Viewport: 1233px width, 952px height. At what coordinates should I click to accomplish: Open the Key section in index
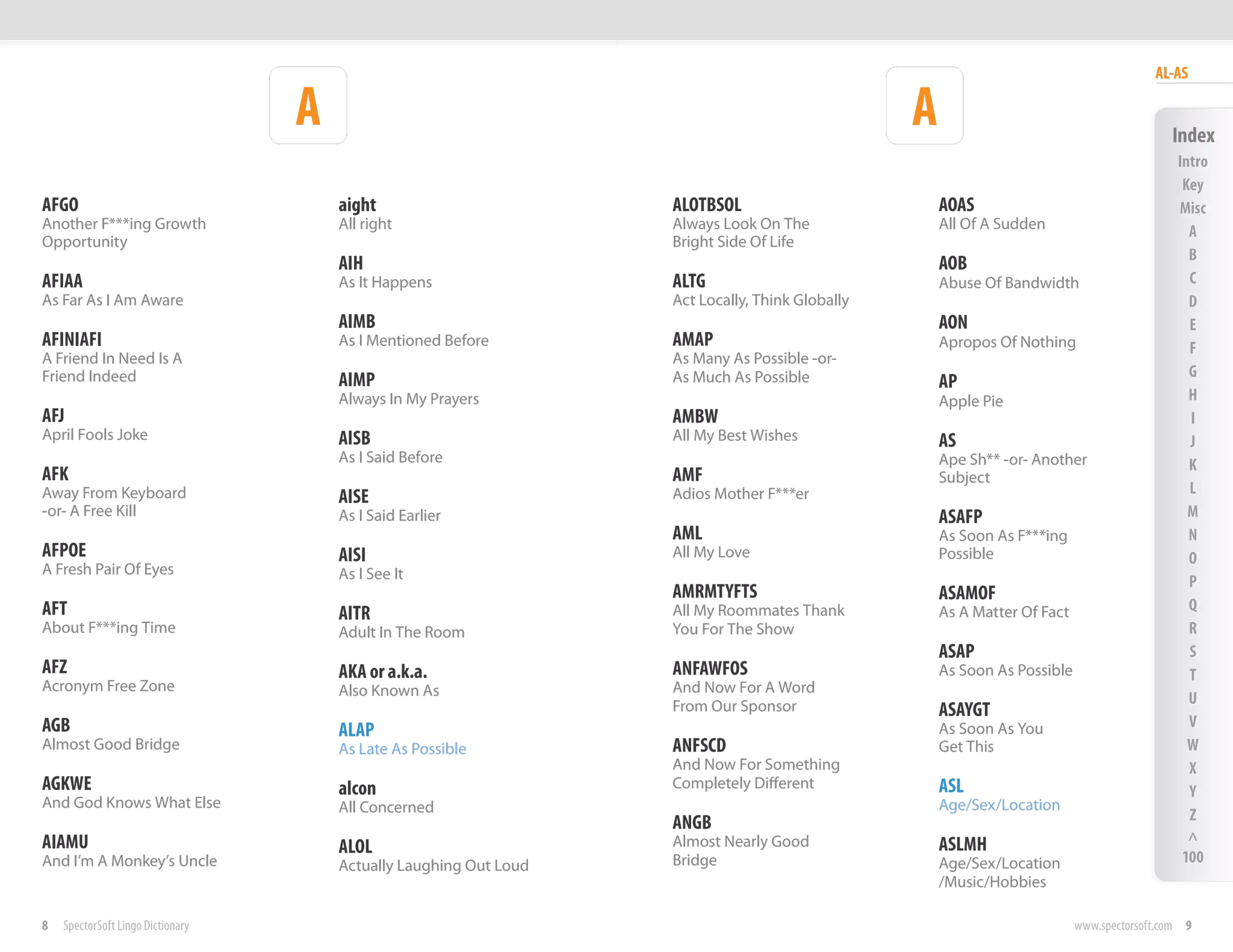point(1192,185)
